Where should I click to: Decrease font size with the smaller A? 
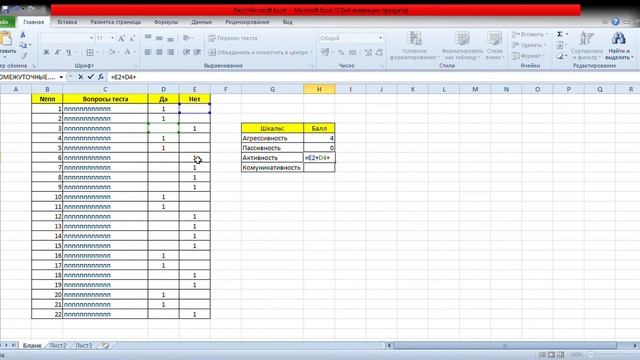(132, 38)
